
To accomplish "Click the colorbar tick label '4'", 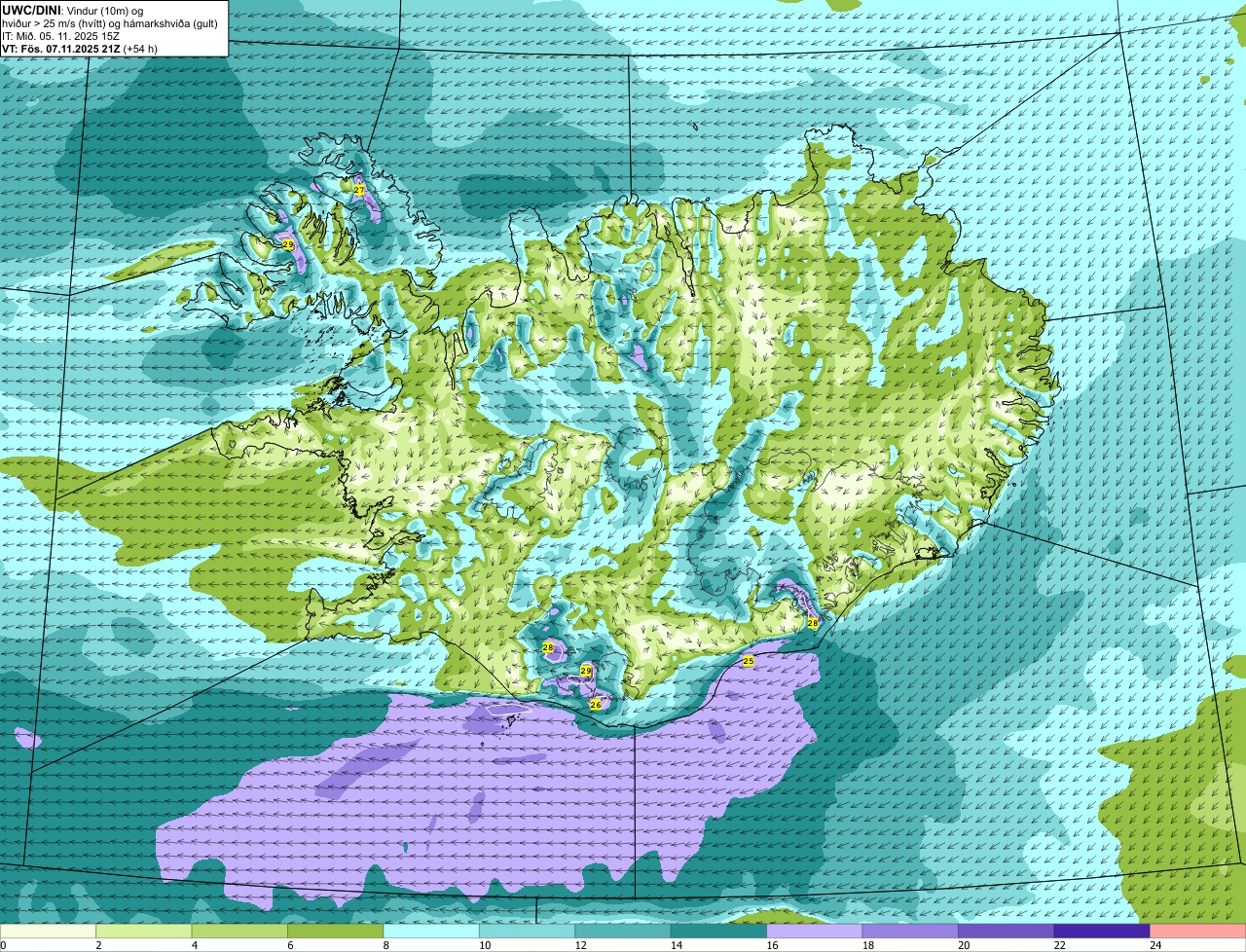I will click(x=194, y=945).
